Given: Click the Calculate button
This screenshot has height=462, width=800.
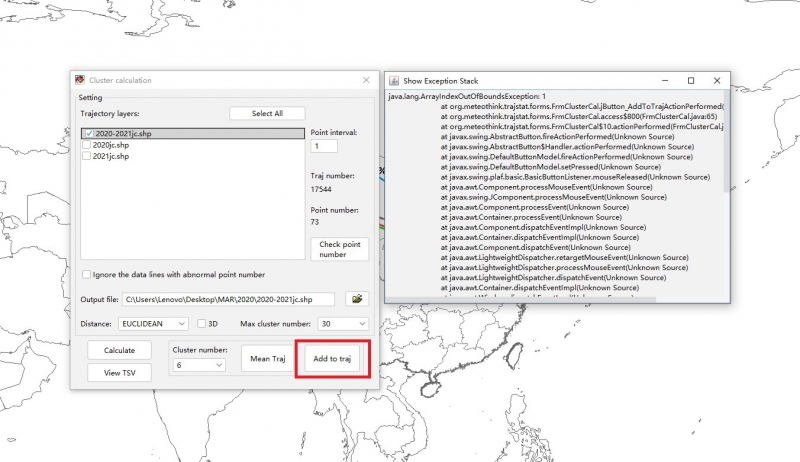Looking at the screenshot, I should tap(119, 350).
